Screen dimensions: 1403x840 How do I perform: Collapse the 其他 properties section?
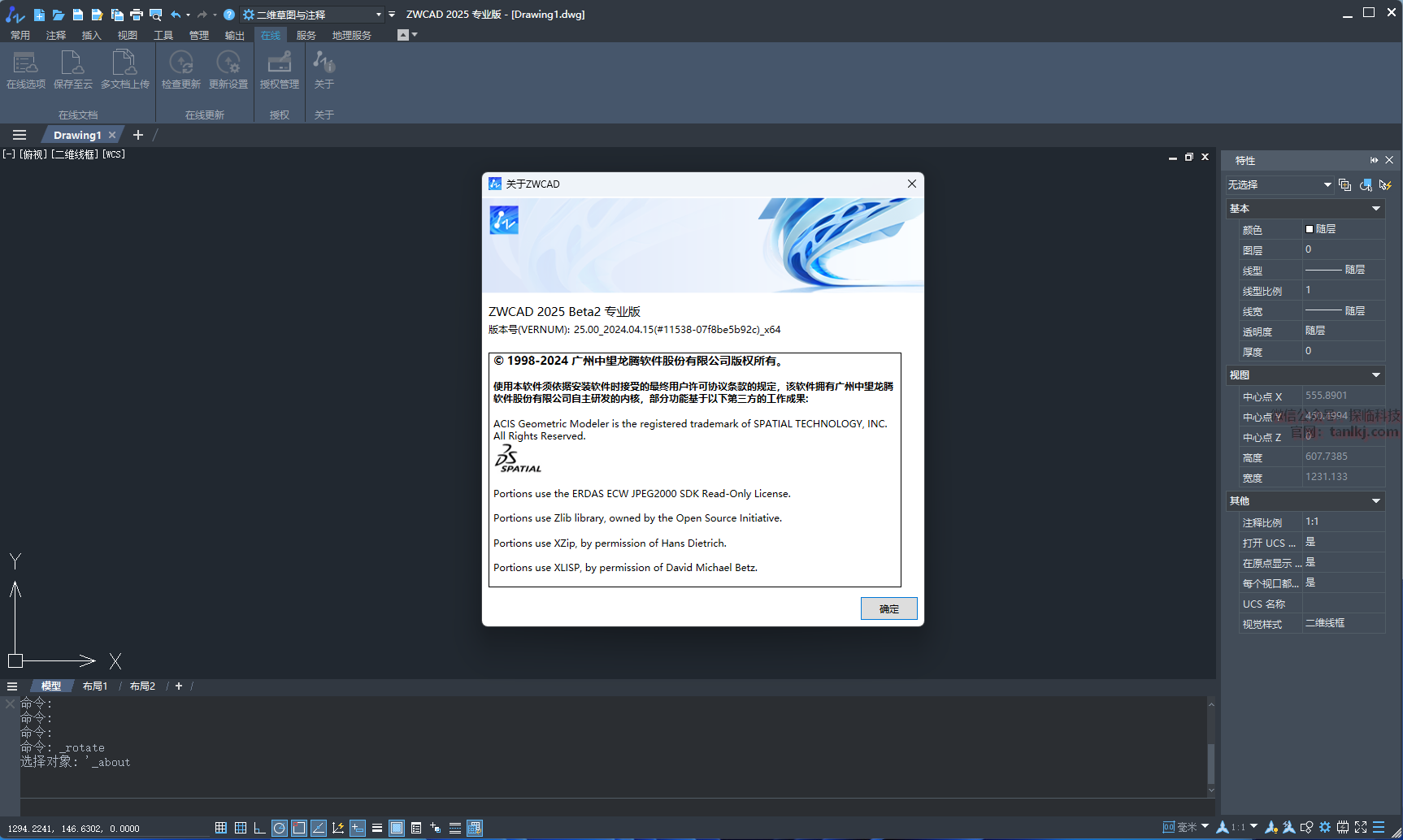coord(1376,501)
